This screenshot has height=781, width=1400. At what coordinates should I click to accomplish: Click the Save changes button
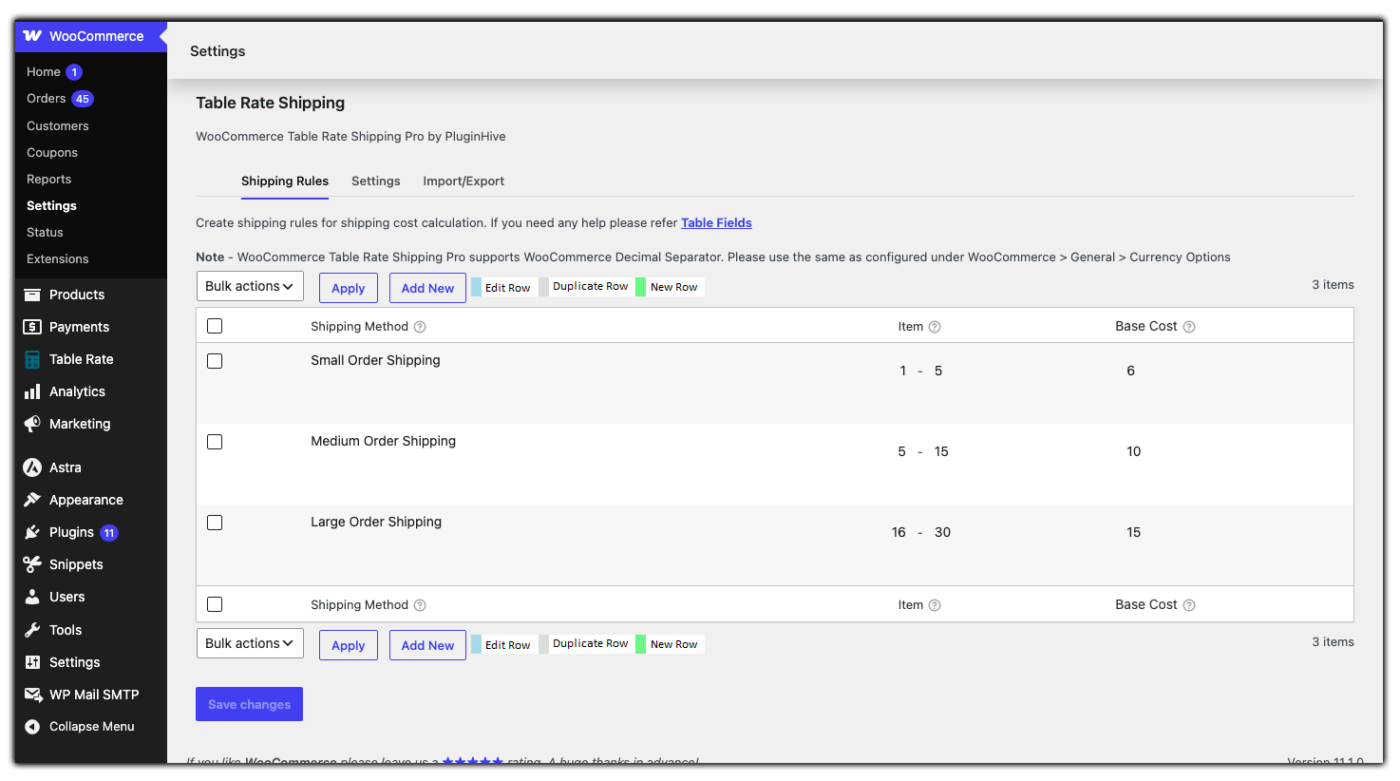tap(249, 704)
